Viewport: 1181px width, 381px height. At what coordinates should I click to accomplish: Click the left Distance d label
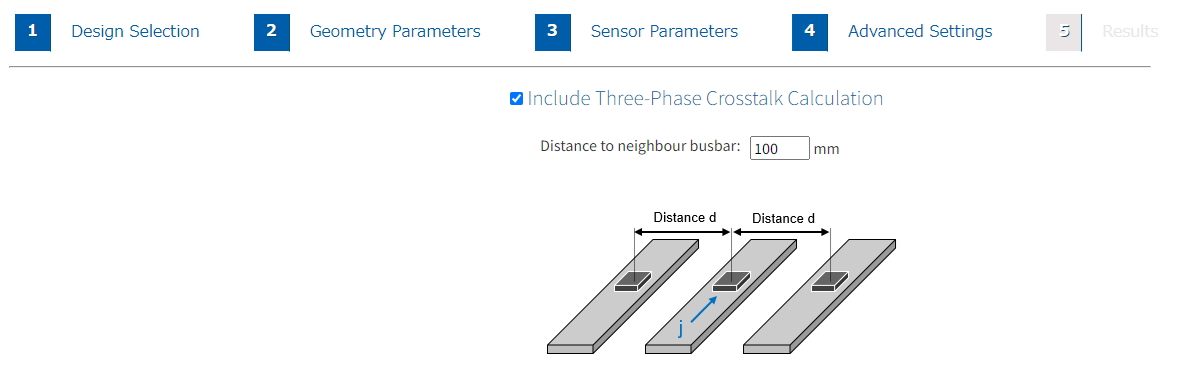685,218
